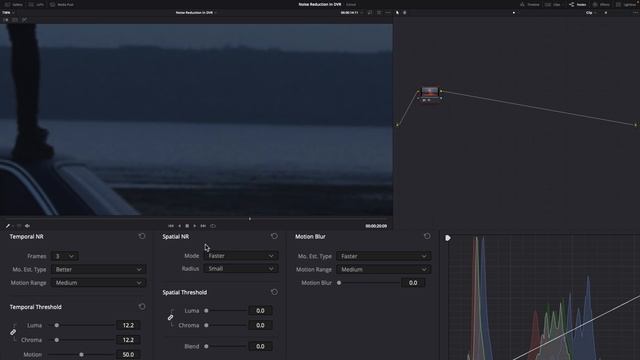Click the Motion Blur slider handle
Viewport: 640px width, 360px height.
pyautogui.click(x=339, y=283)
